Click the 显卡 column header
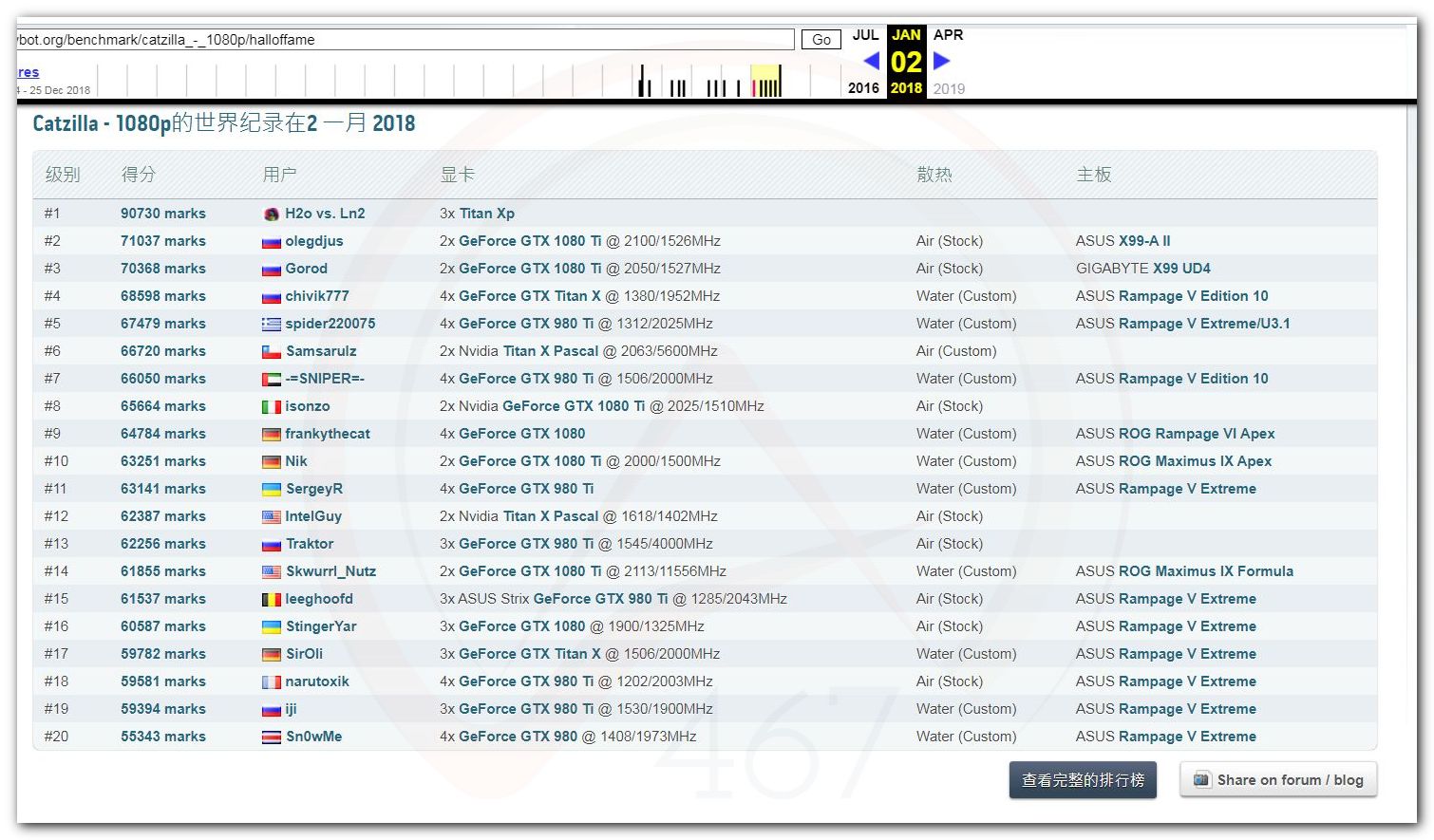 (x=458, y=175)
